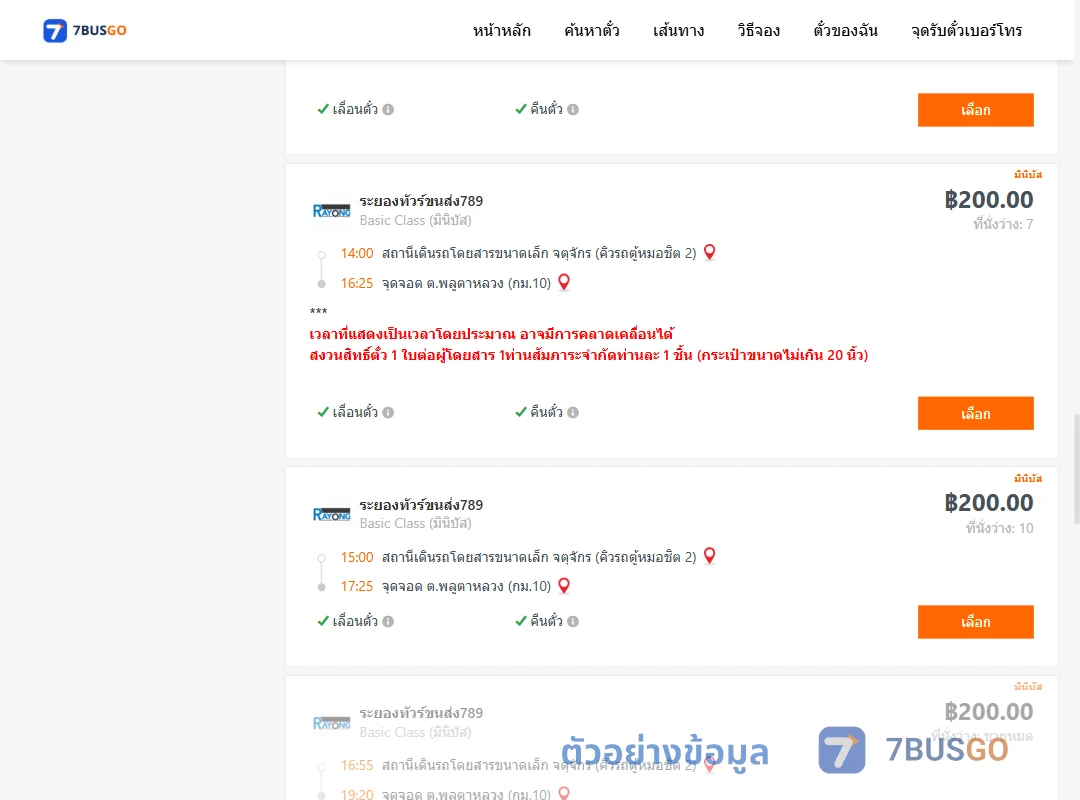Click the 16:55 departure time
1080x800 pixels.
(357, 766)
